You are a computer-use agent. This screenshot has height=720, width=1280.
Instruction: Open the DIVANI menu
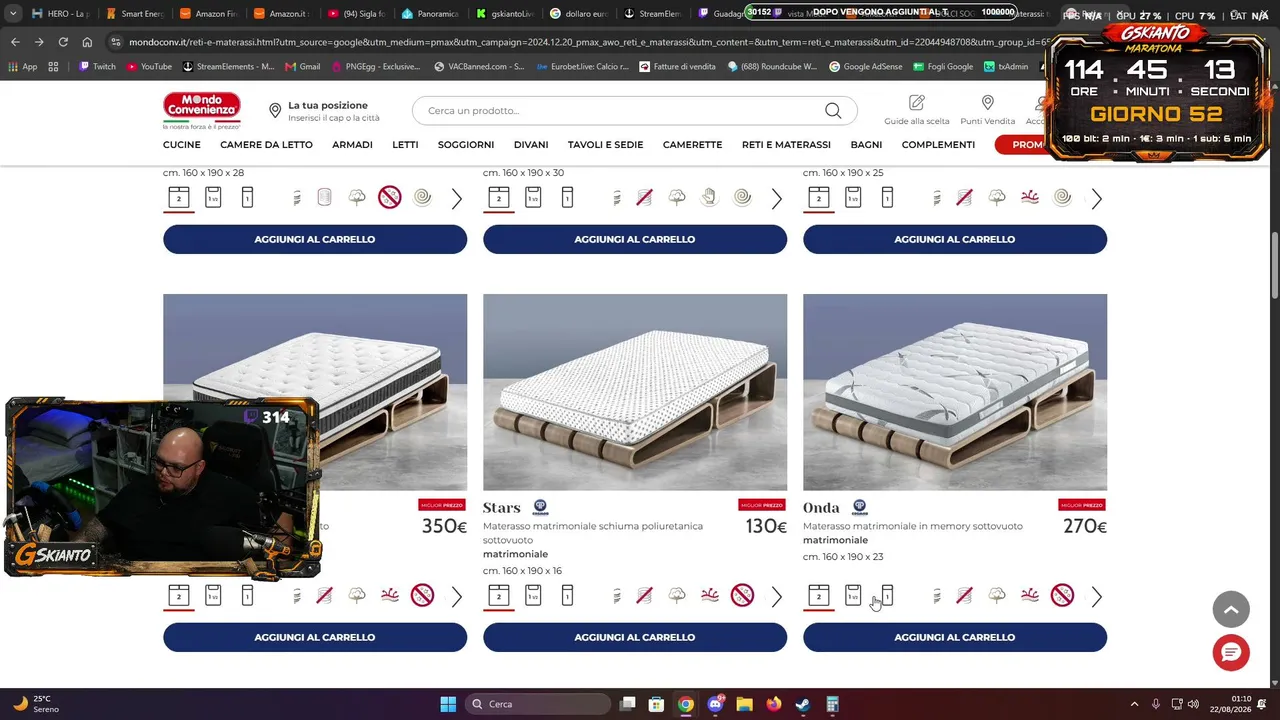(531, 145)
